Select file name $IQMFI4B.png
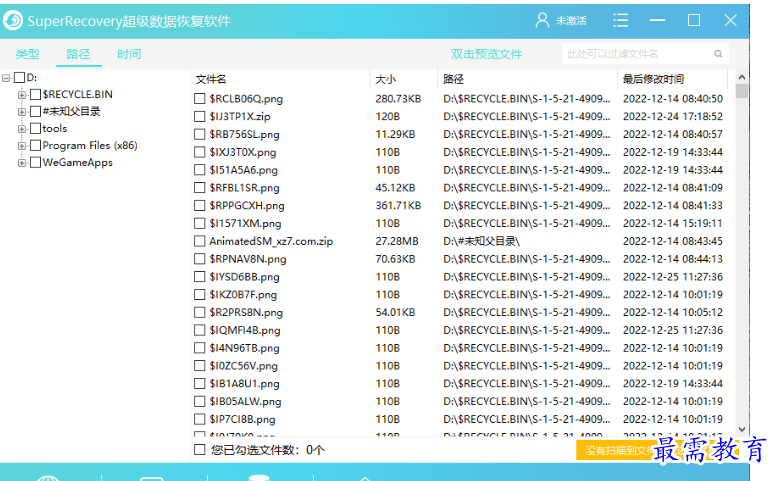This screenshot has height=481, width=775. (245, 330)
